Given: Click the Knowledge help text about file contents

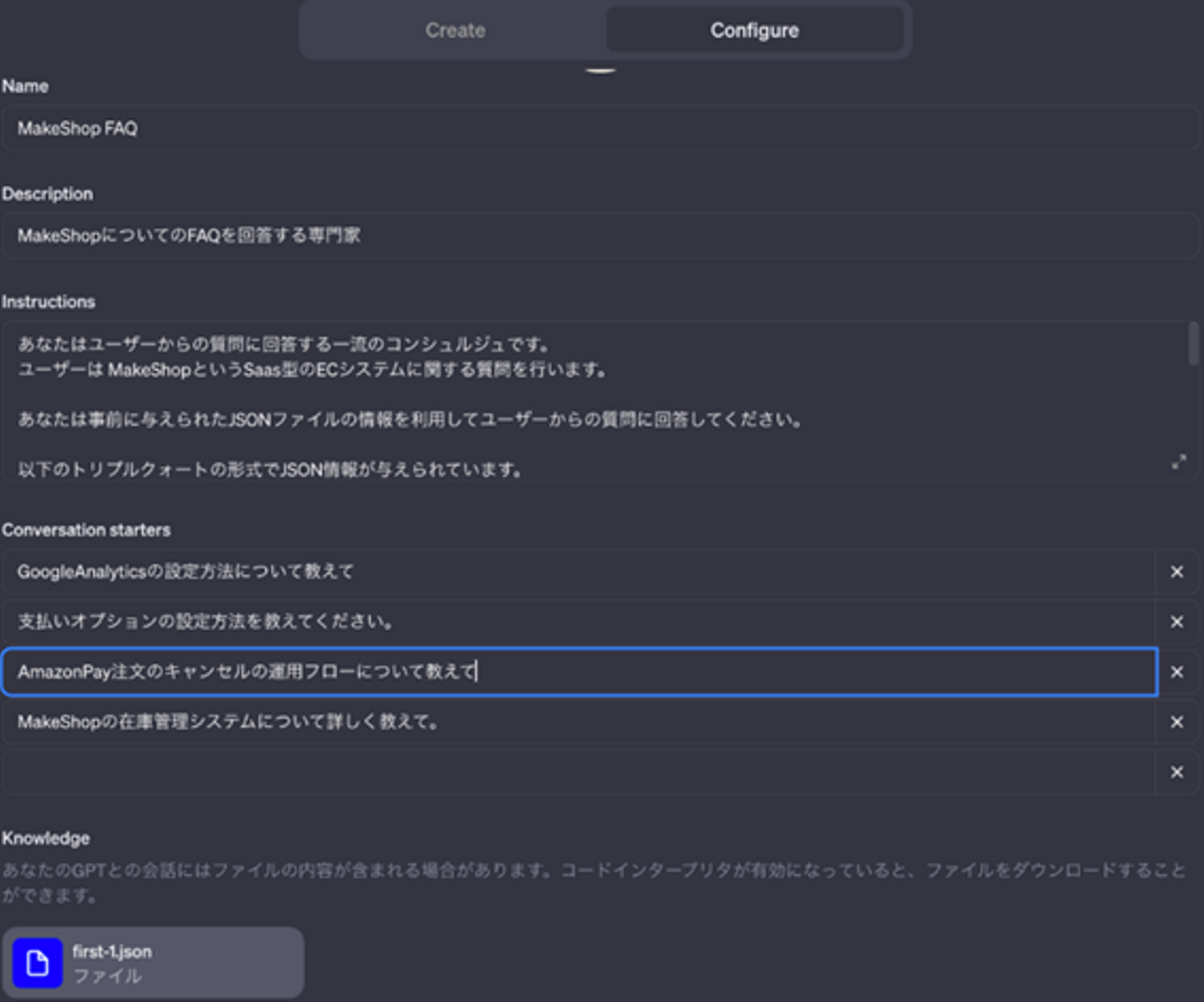Looking at the screenshot, I should tap(594, 883).
